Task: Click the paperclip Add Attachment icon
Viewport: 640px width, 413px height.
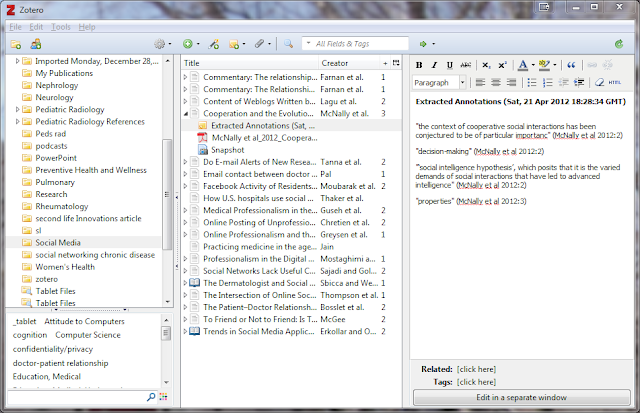Action: [260, 44]
